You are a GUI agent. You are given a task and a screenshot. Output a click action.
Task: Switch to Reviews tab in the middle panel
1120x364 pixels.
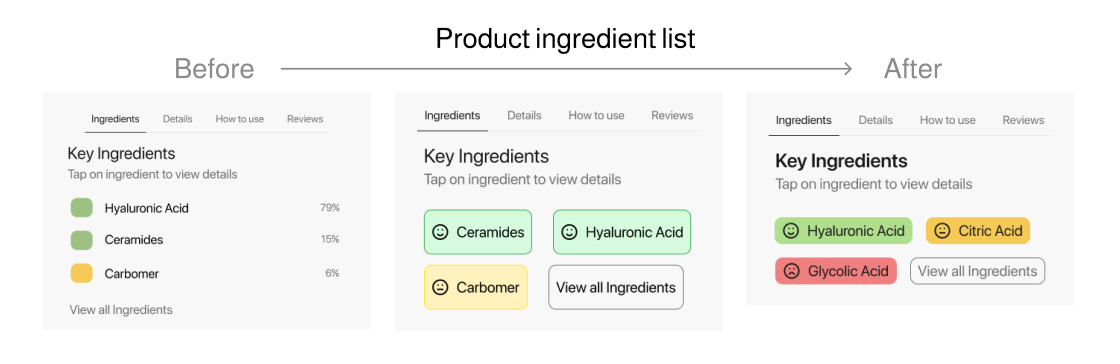click(672, 115)
